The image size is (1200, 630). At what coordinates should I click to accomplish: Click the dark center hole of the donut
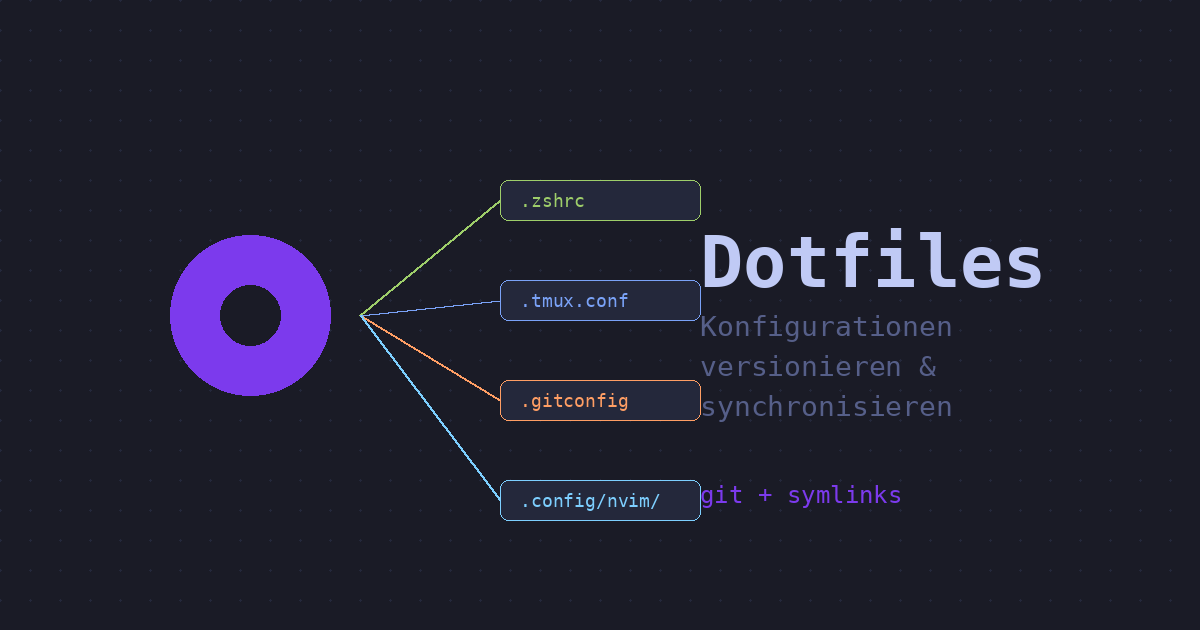(x=250, y=315)
